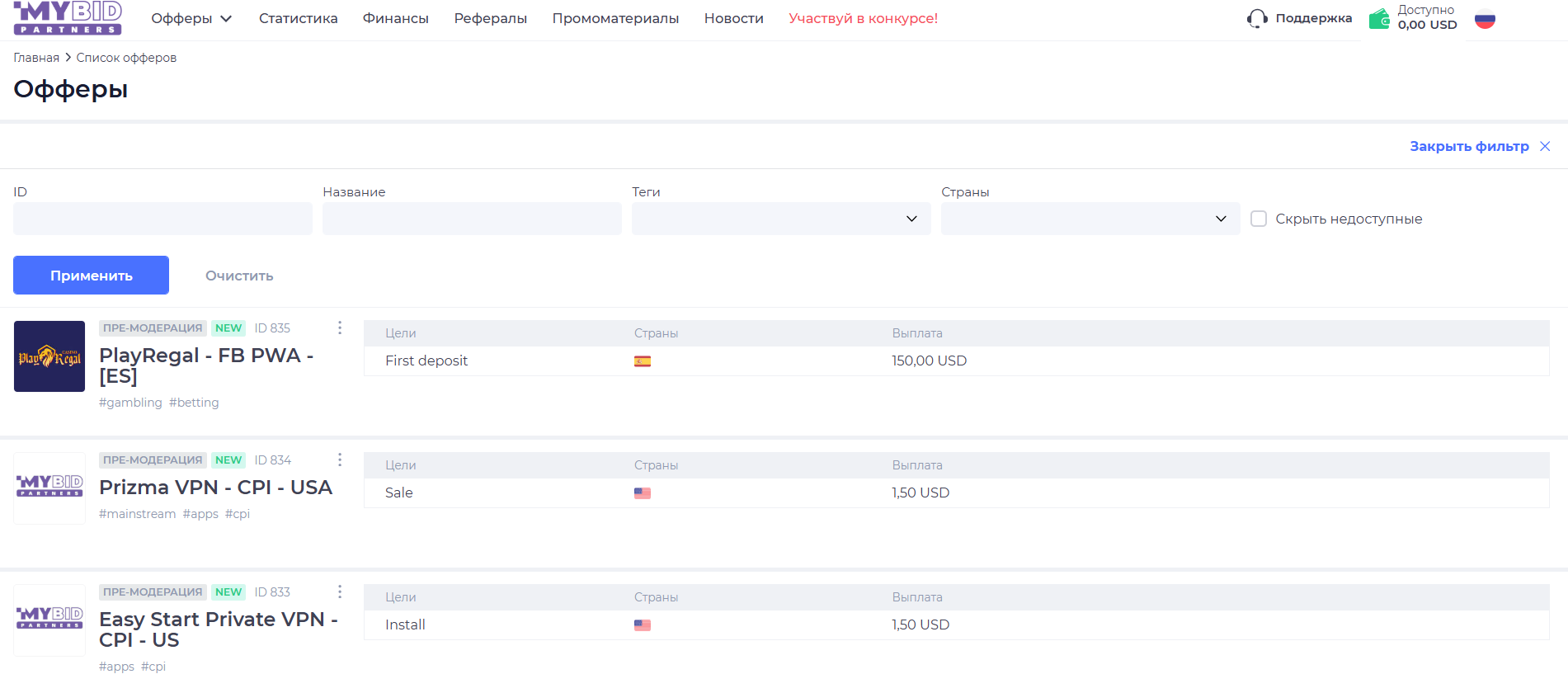Open the Теги dropdown
The width and height of the screenshot is (1568, 674).
coord(781,219)
